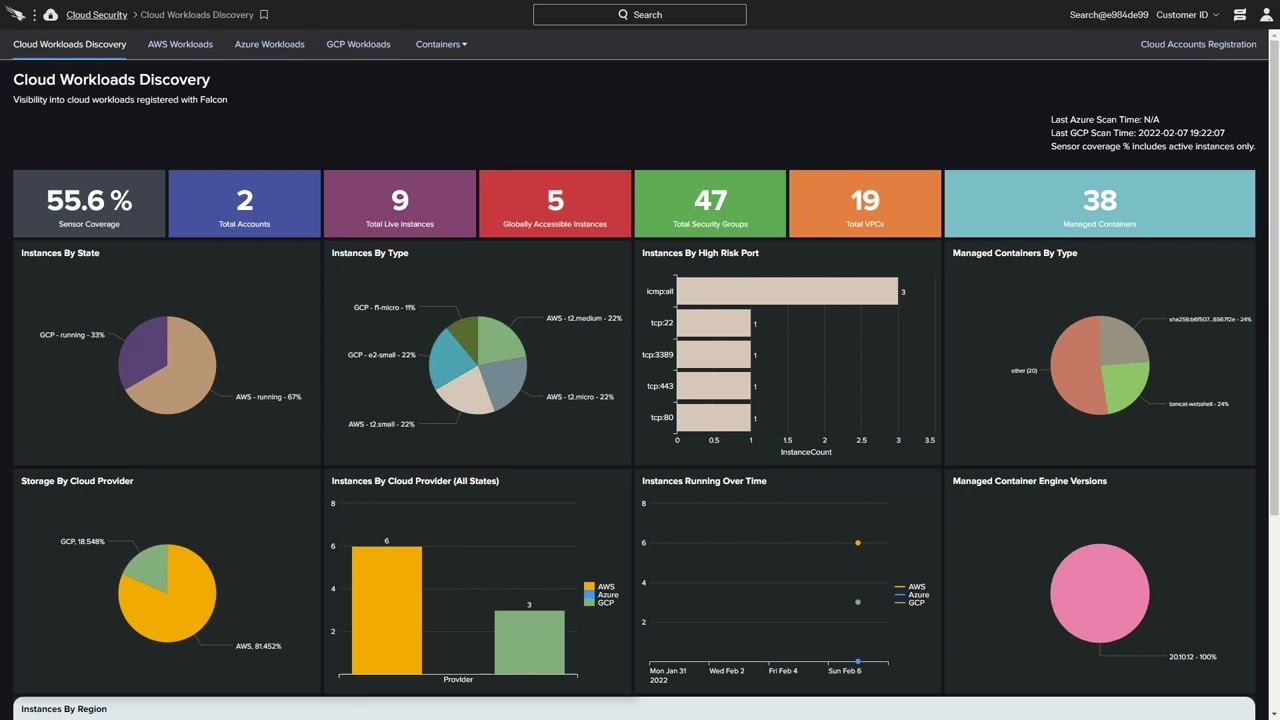
Task: Click the 55.6% Sensor Coverage tile
Action: click(89, 204)
